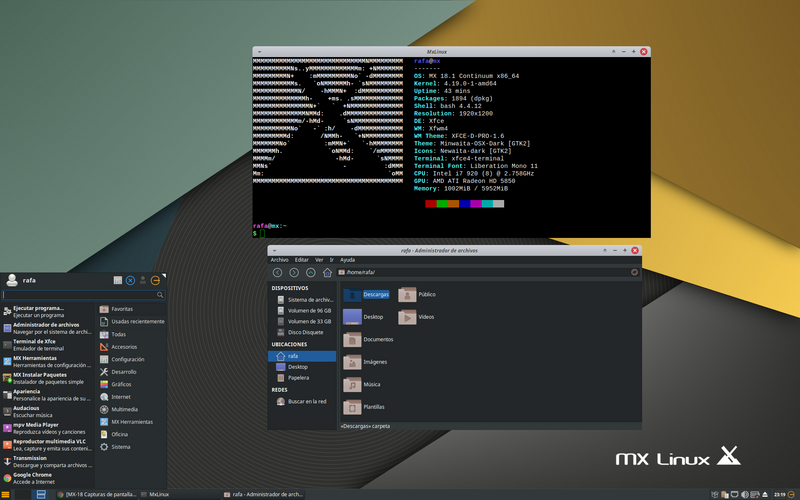Go back in the file manager
The width and height of the screenshot is (800, 500).
[277, 272]
